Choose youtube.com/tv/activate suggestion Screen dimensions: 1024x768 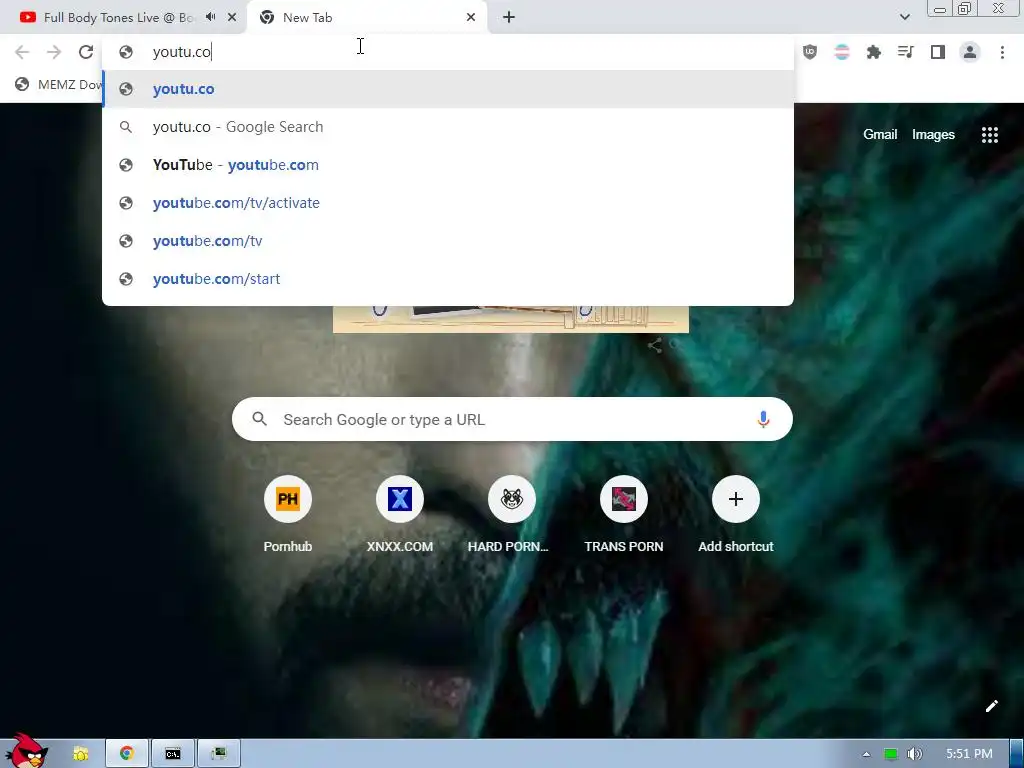click(448, 202)
